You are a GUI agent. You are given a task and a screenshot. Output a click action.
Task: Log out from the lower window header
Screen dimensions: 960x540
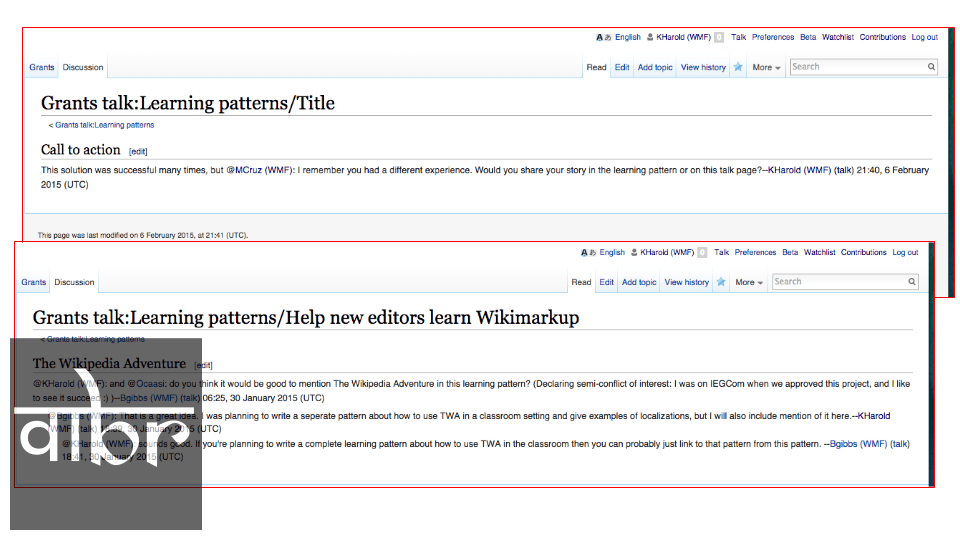(x=905, y=252)
